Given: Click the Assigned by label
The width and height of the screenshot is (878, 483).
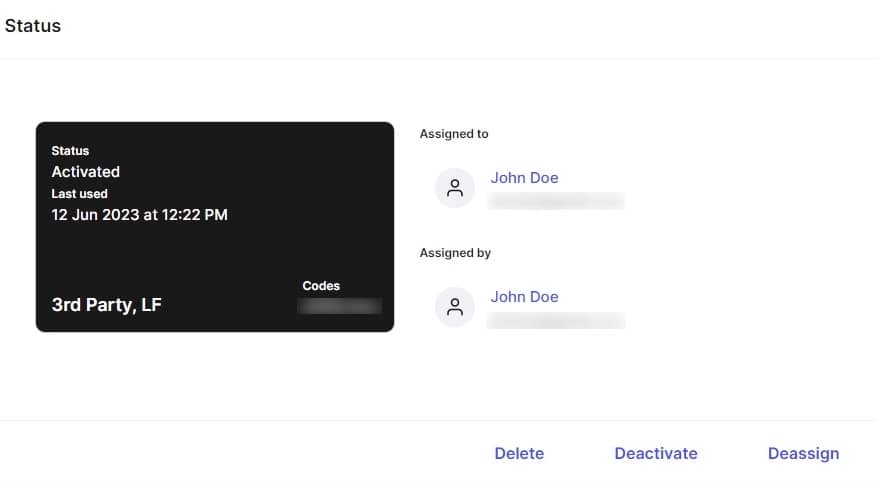Looking at the screenshot, I should pyautogui.click(x=455, y=253).
